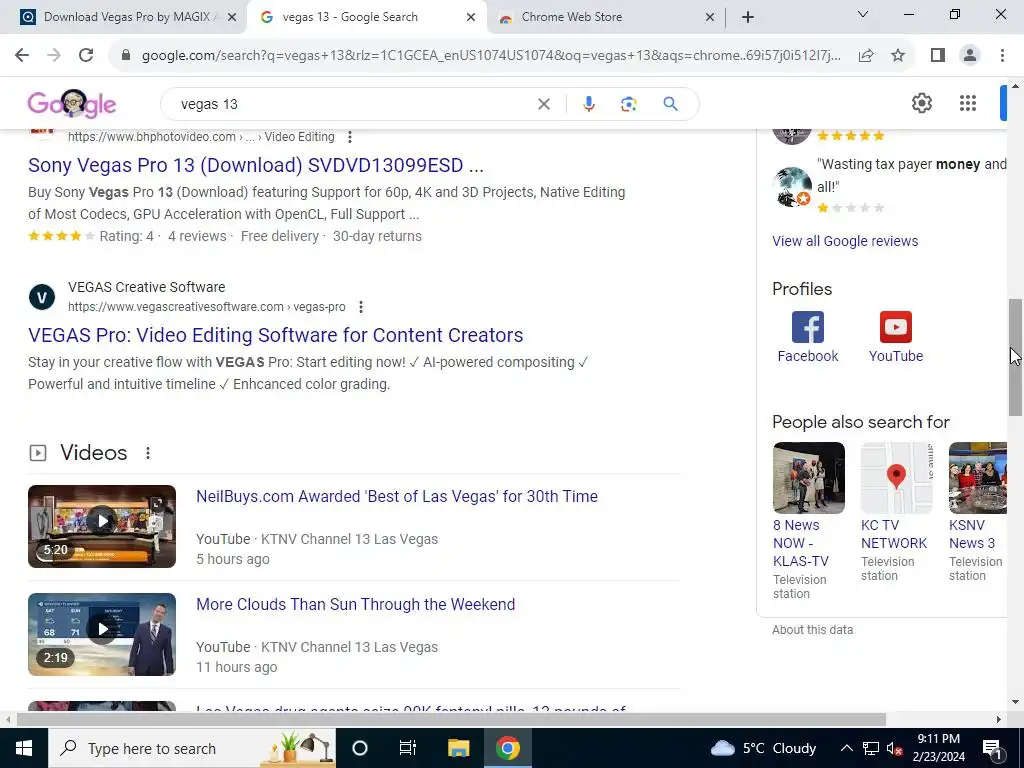This screenshot has height=768, width=1024.
Task: Click the horizontal scrollbar at page bottom
Action: 451,720
